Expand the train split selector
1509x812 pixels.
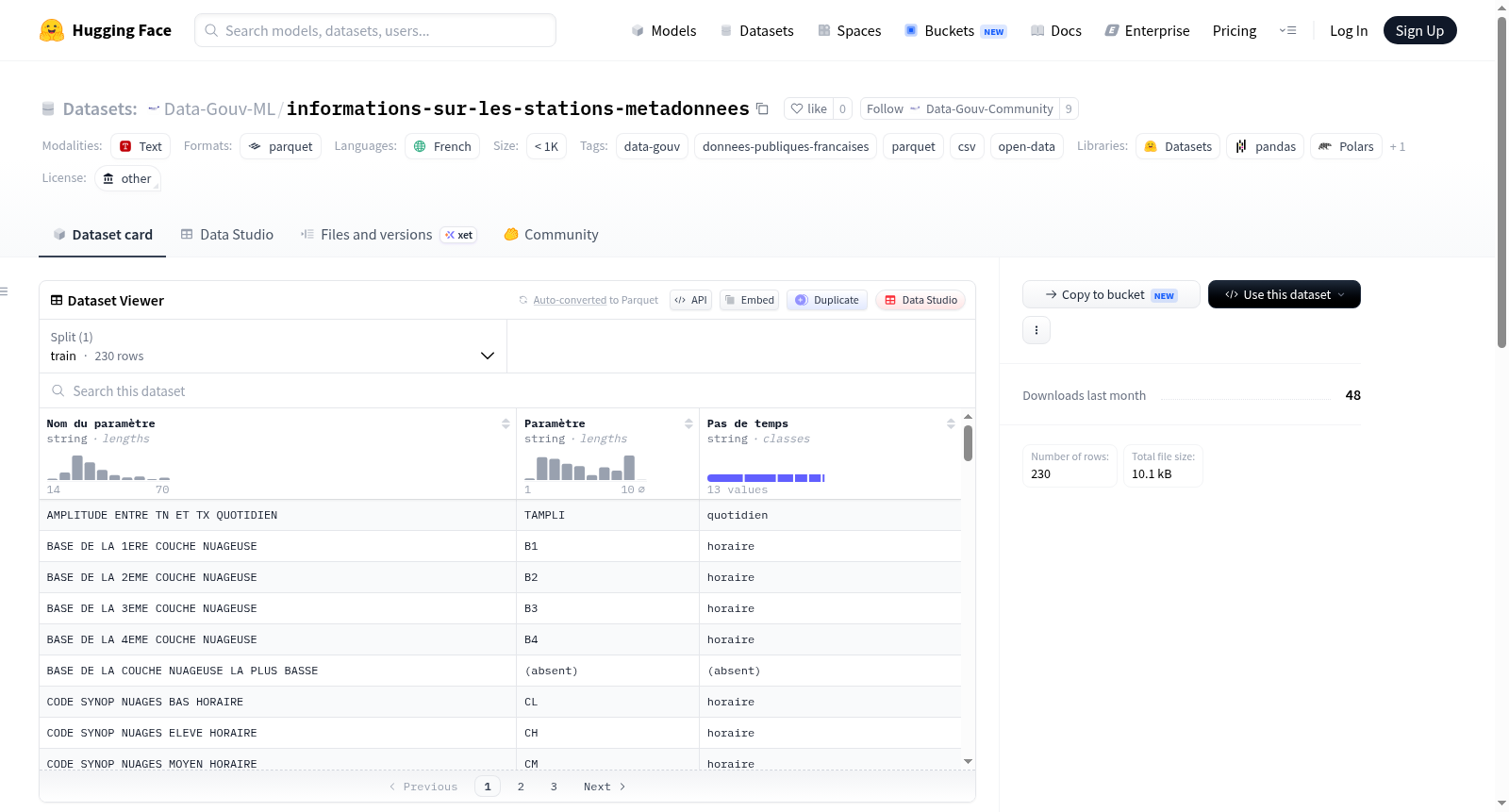point(274,346)
